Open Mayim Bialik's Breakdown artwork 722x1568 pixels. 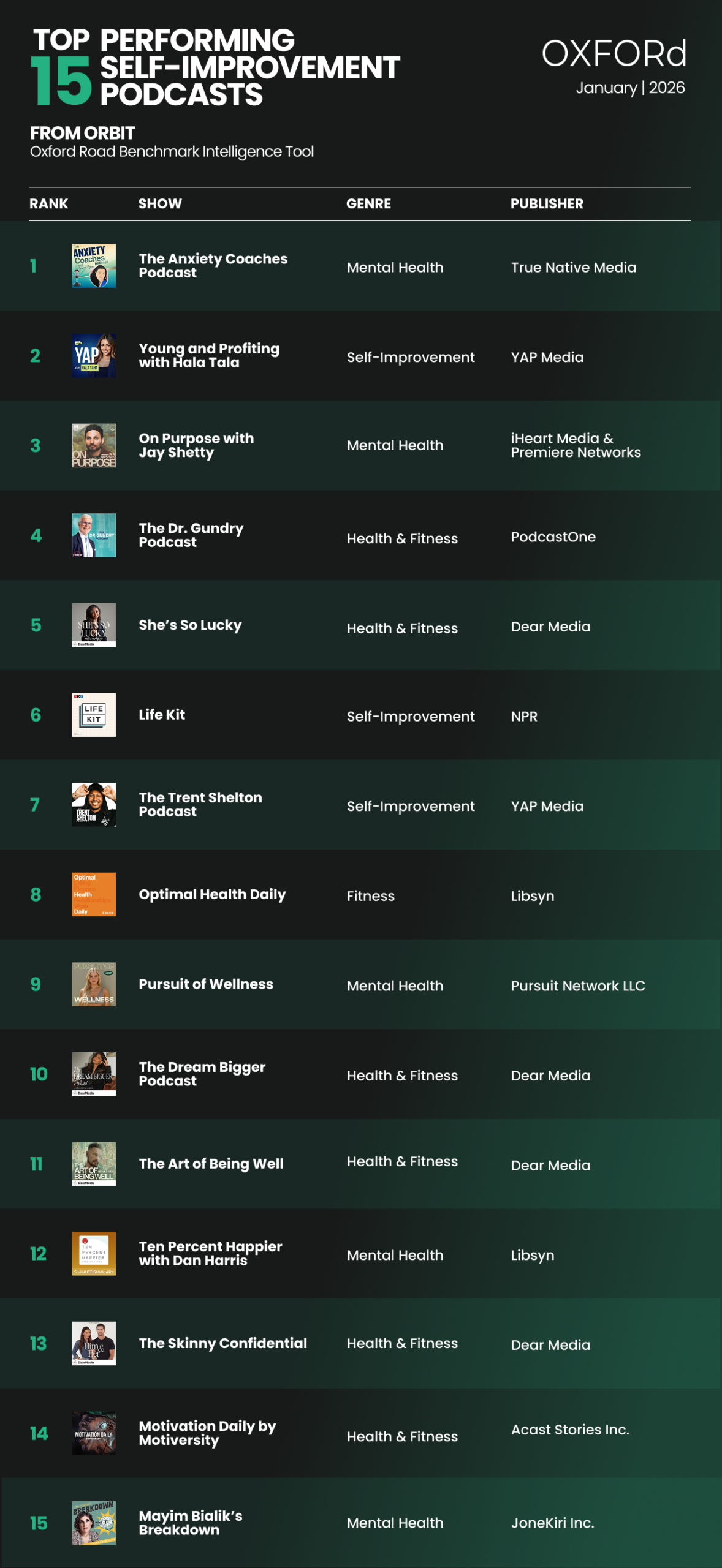[x=94, y=1523]
